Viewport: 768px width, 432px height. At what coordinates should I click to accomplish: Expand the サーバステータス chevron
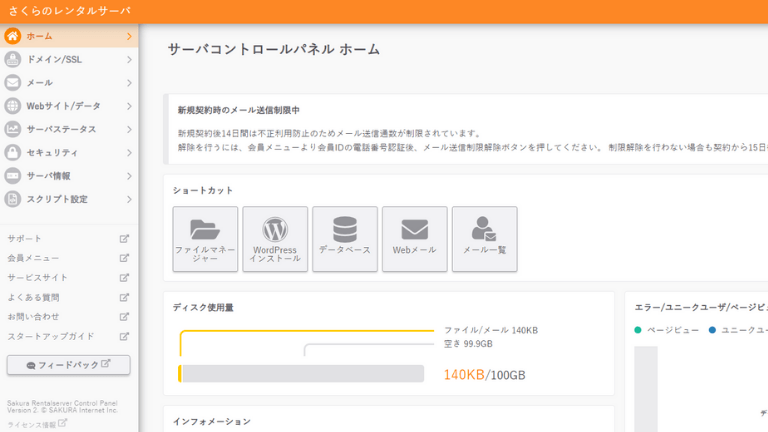129,129
